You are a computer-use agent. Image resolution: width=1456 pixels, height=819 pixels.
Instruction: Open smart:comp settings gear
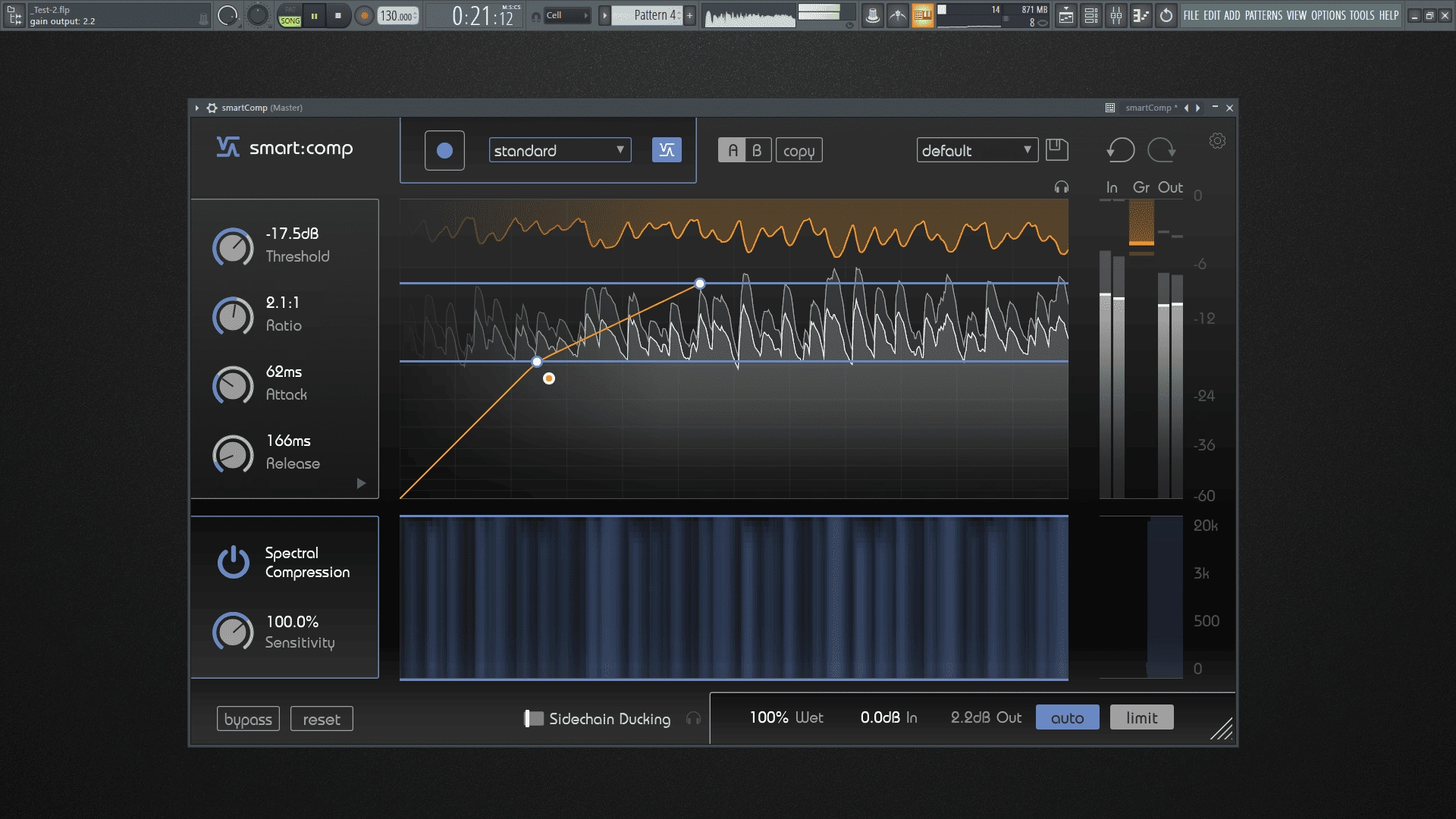tap(1217, 141)
